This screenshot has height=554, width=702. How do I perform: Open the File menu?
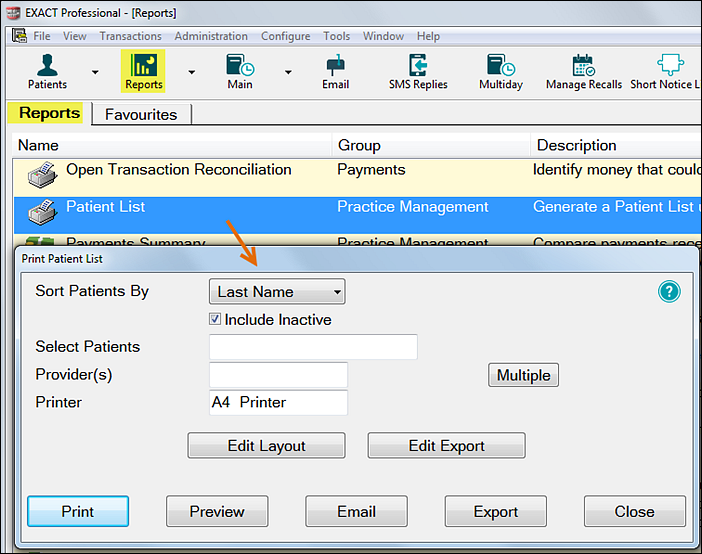click(x=42, y=36)
